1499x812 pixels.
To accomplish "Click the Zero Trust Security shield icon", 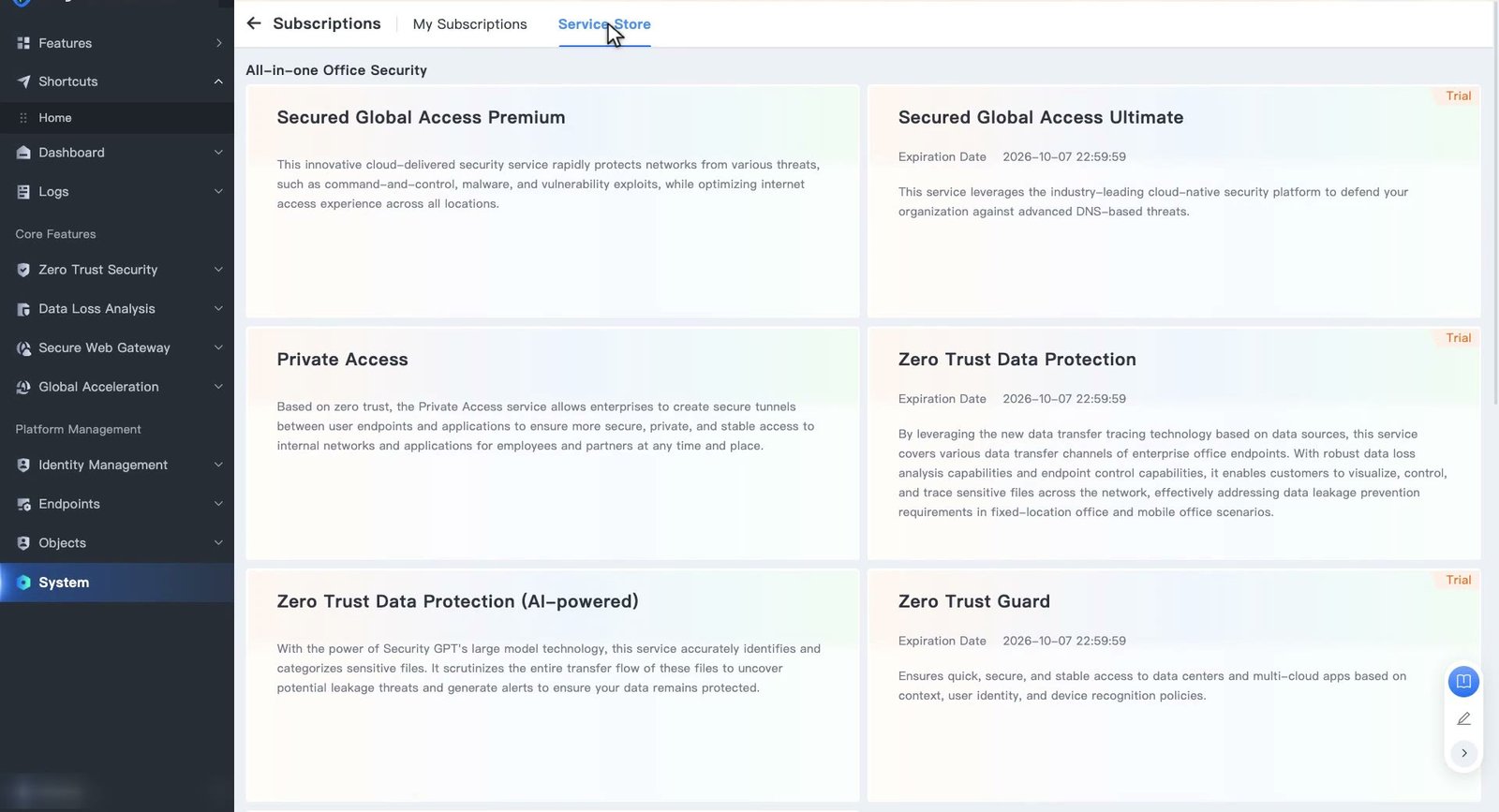I will coord(23,270).
